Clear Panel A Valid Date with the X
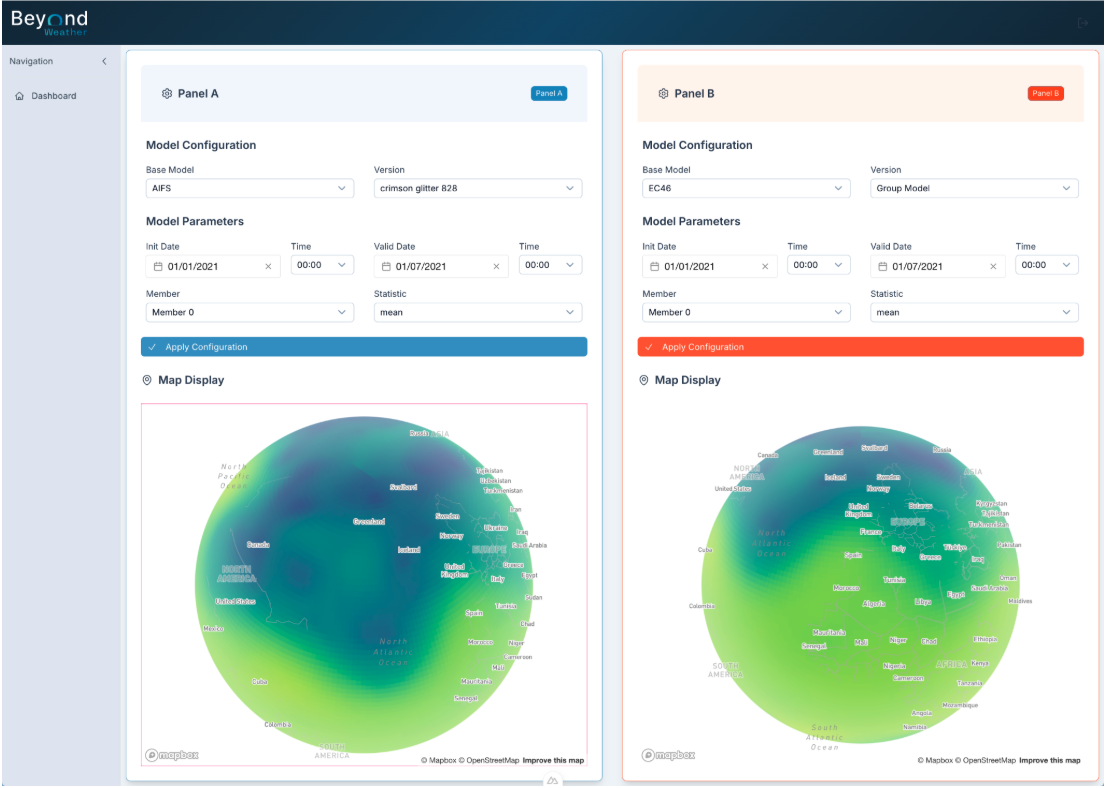This screenshot has height=788, width=1106. (x=497, y=267)
